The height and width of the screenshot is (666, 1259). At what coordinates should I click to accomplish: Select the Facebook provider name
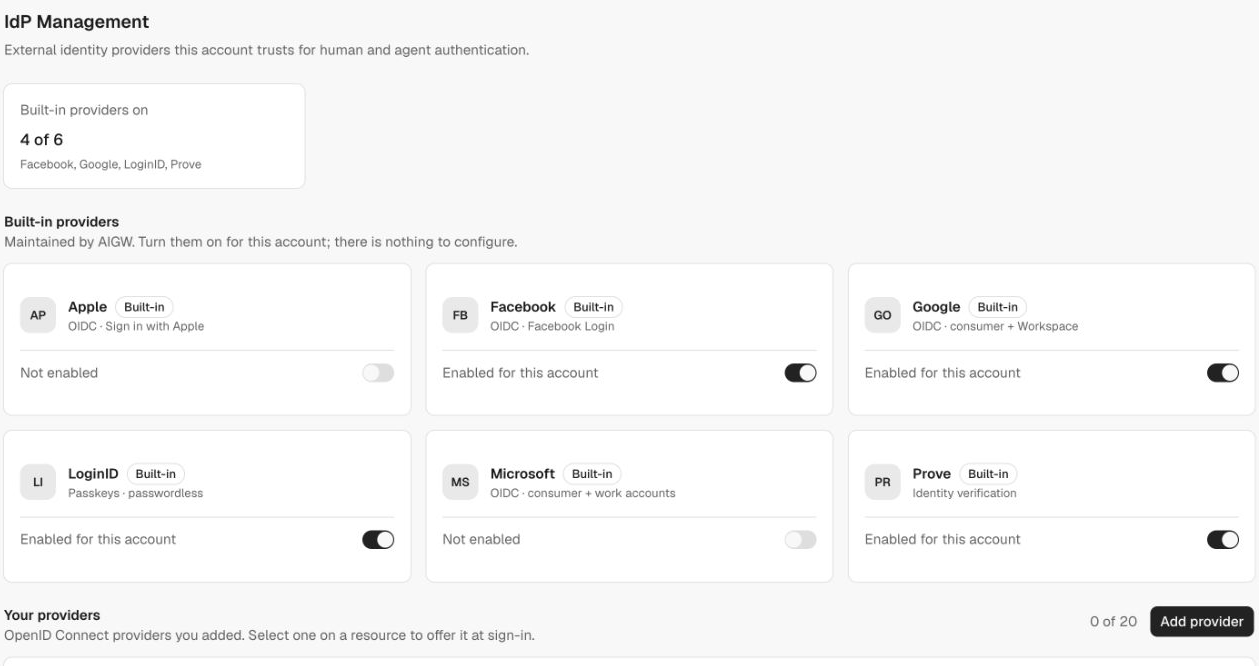point(522,307)
